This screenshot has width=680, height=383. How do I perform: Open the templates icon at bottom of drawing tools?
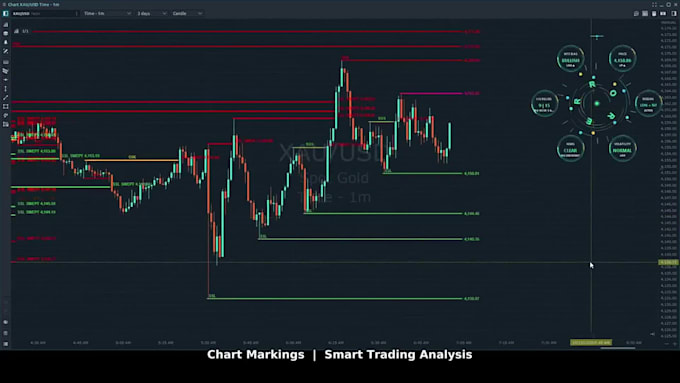6,124
